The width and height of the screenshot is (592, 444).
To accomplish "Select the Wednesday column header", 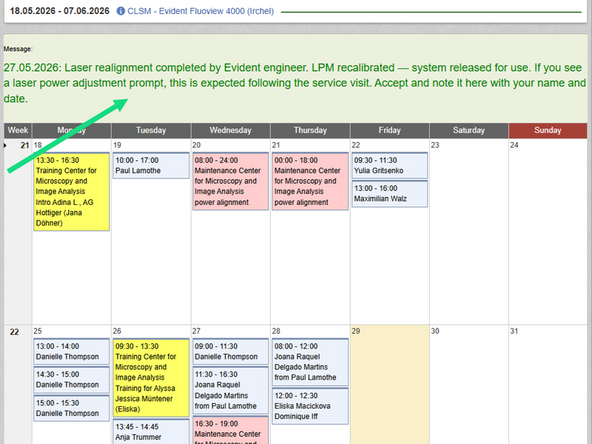I will (x=230, y=130).
